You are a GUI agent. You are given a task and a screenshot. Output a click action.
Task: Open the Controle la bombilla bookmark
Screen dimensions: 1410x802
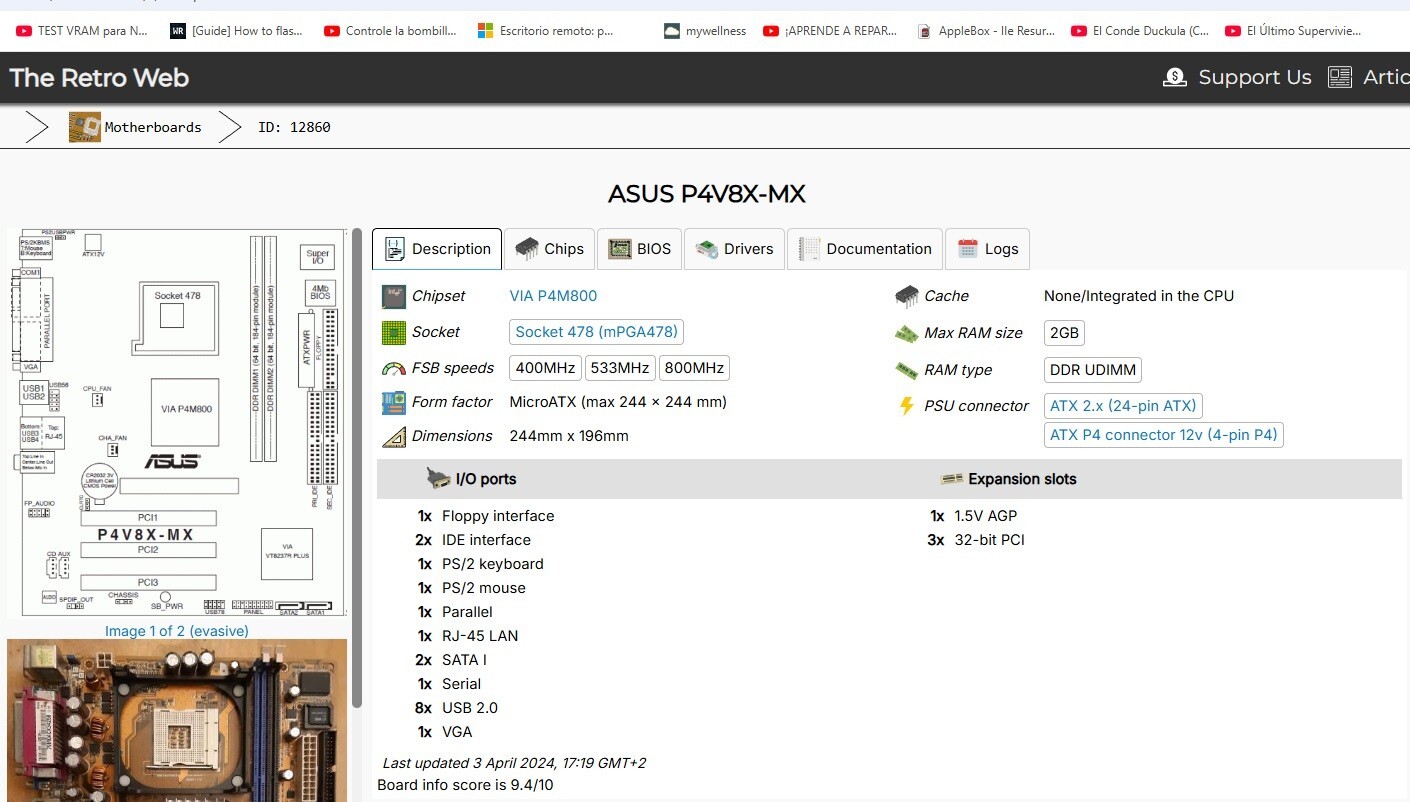pos(391,31)
